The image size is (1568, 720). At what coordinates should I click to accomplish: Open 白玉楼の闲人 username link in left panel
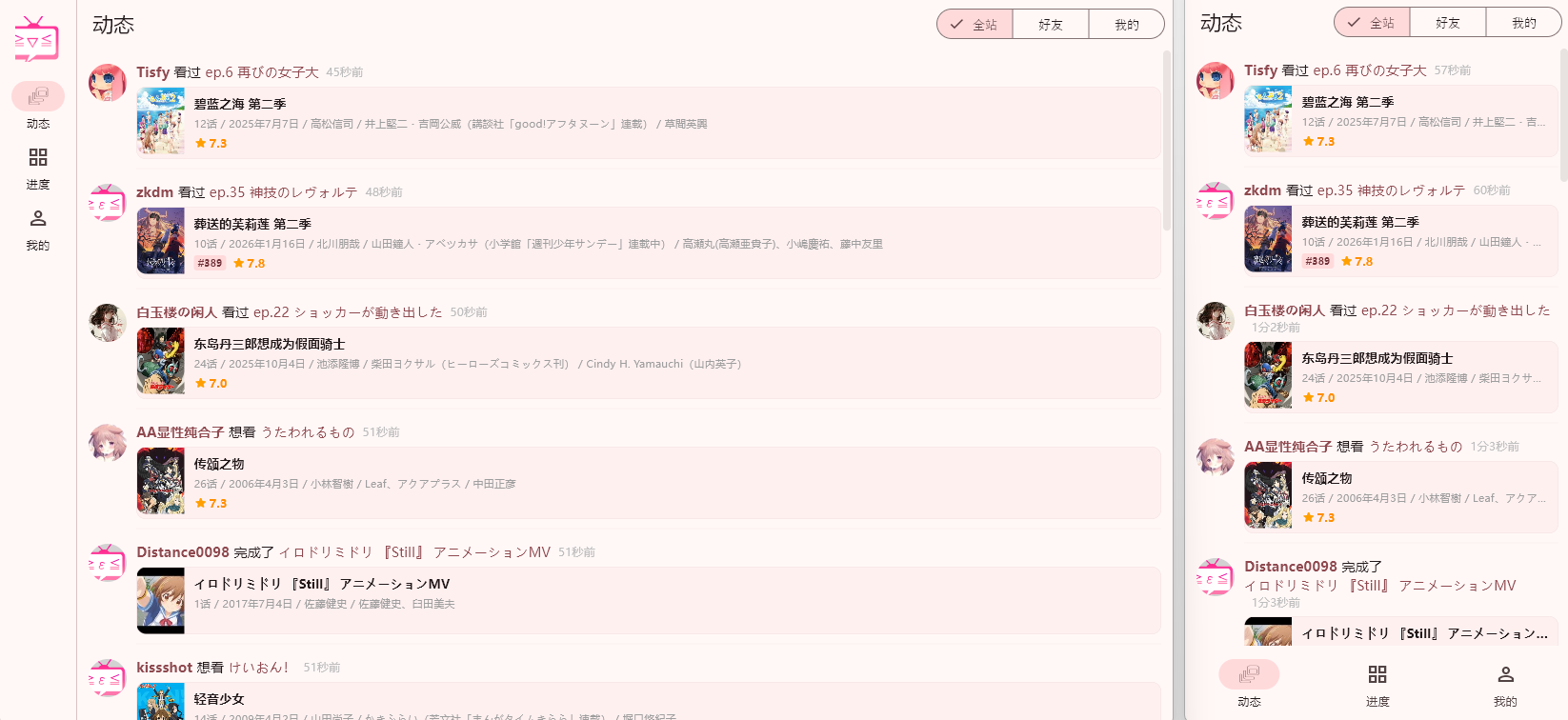pyautogui.click(x=177, y=312)
